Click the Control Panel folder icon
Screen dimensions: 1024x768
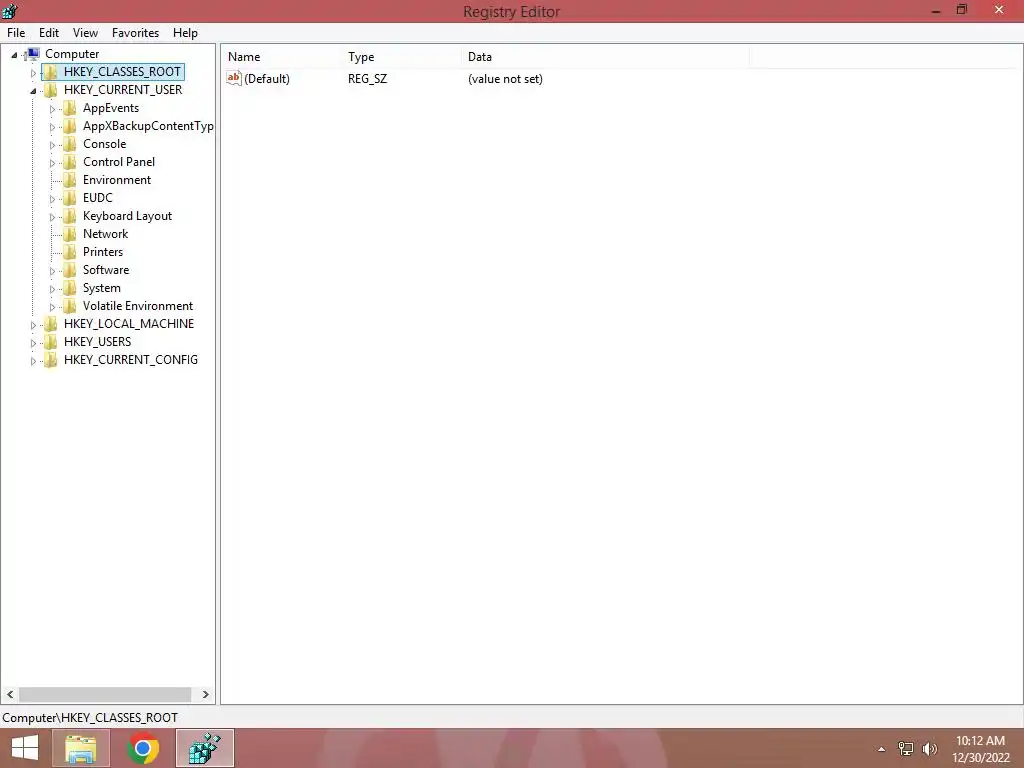[x=70, y=162]
